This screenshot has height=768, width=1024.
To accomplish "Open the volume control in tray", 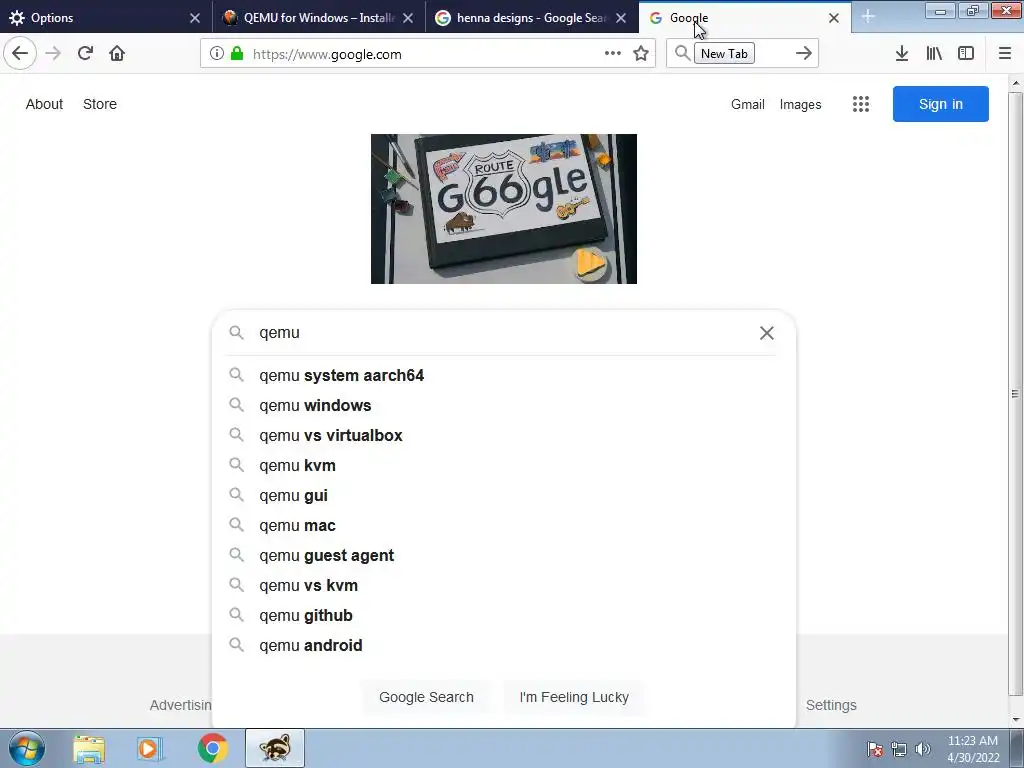I will coord(923,749).
